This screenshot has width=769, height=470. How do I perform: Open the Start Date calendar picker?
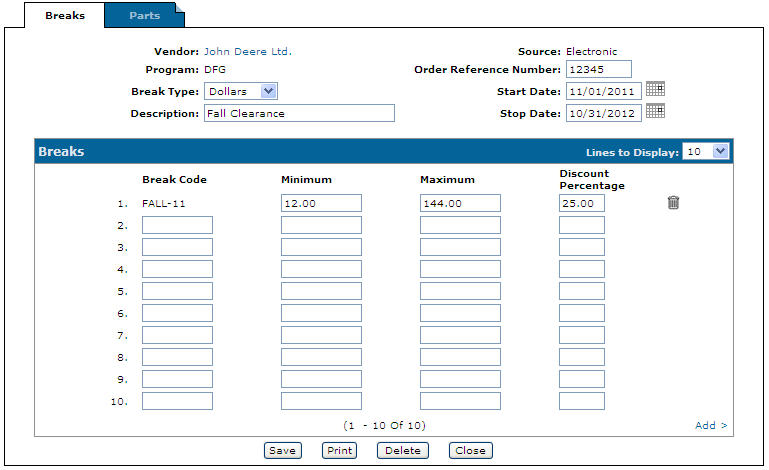[655, 89]
